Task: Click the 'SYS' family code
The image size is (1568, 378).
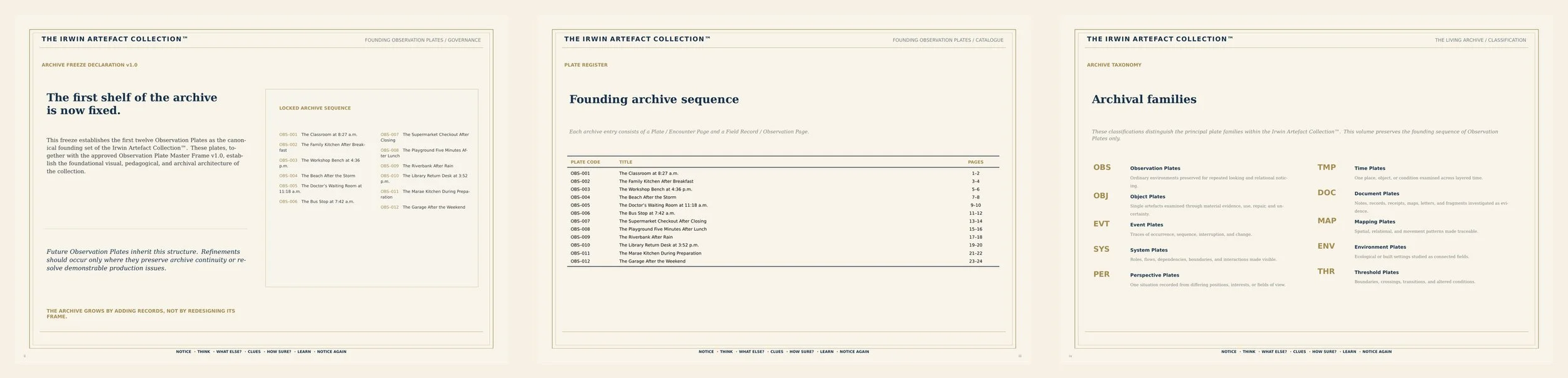Action: [1101, 249]
